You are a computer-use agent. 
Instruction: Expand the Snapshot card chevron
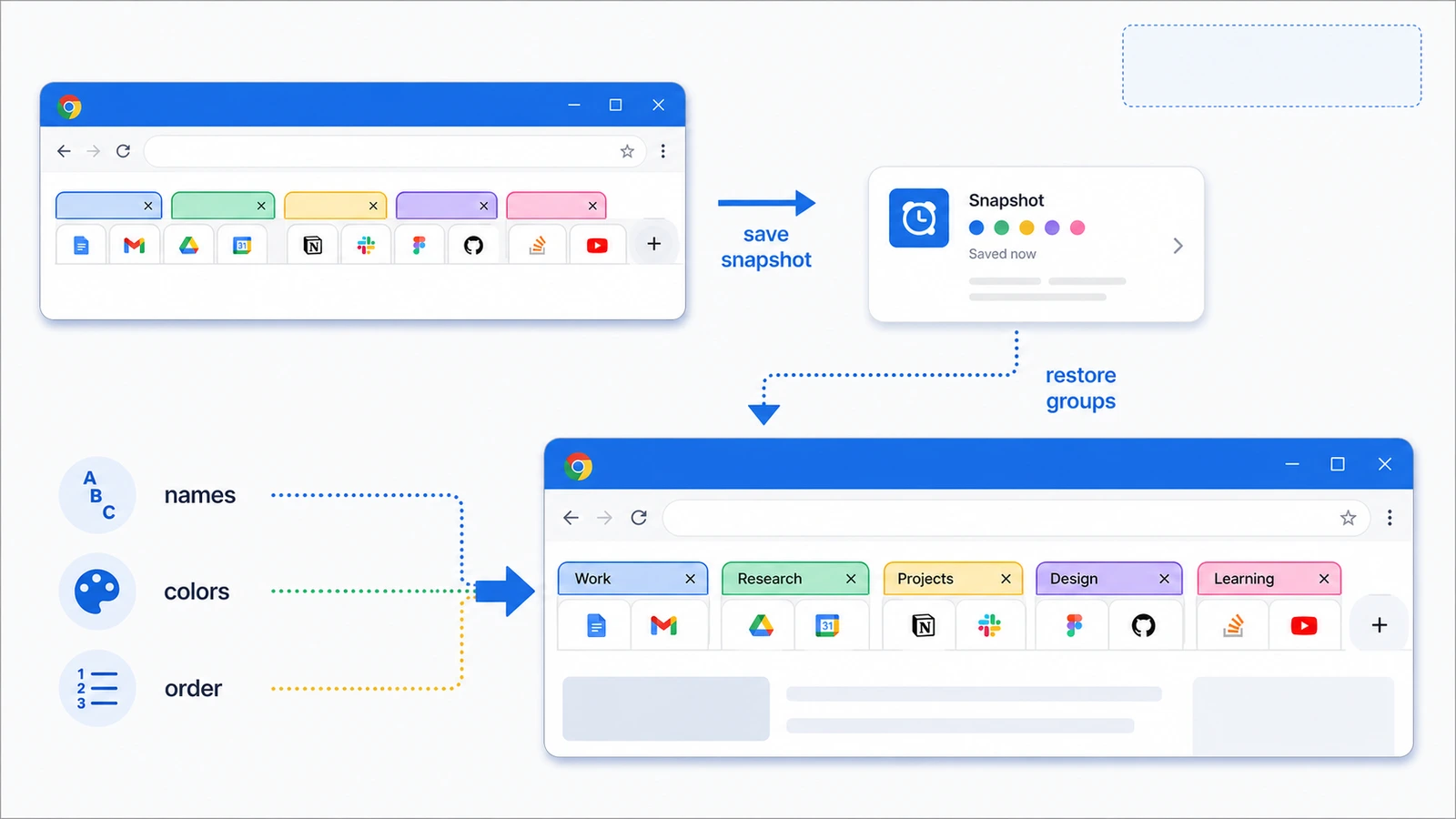coord(1178,246)
